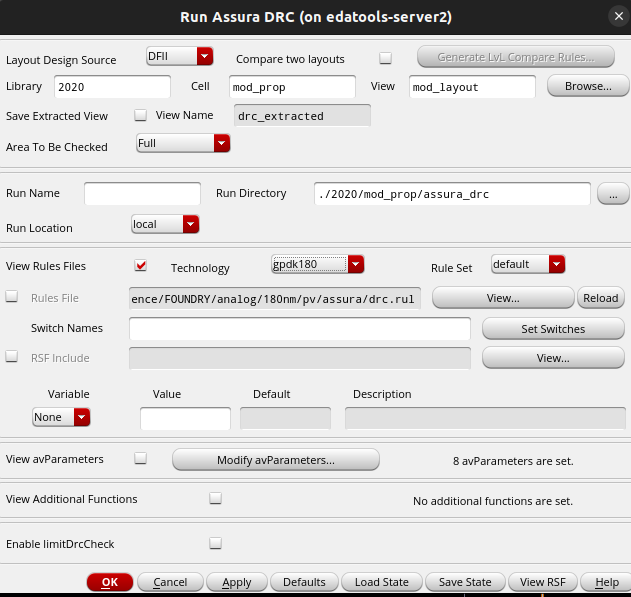
Task: Enable limitDrcCheck checkbox
Action: [x=215, y=543]
